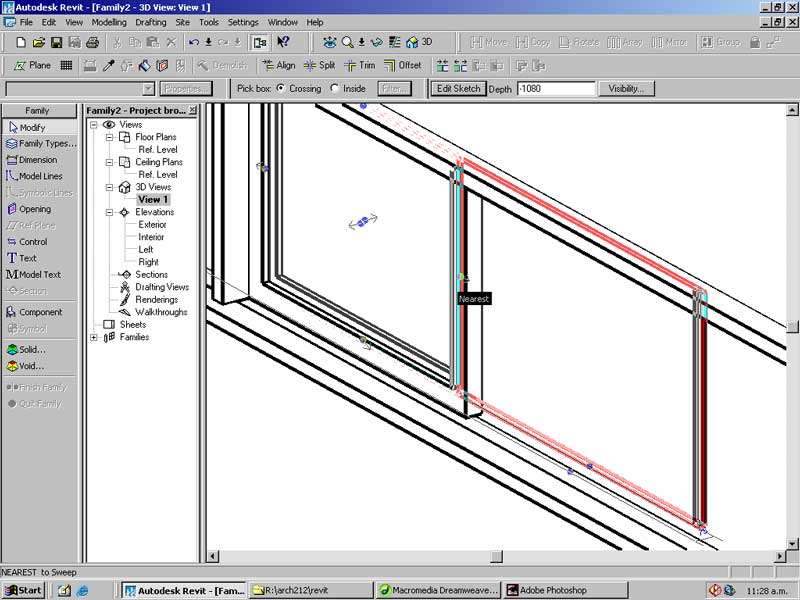Open a file with the folder icon
800x600 pixels.
[39, 42]
